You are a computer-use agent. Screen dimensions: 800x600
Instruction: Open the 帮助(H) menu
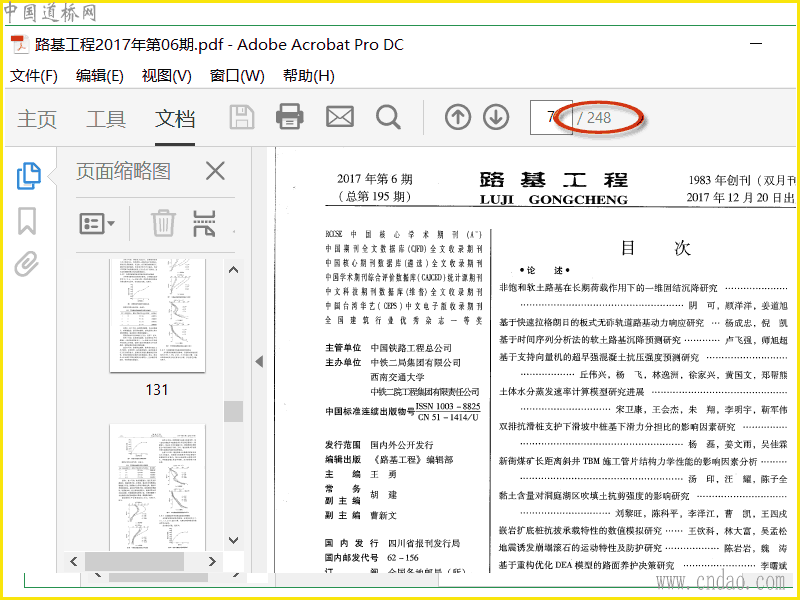(x=309, y=76)
